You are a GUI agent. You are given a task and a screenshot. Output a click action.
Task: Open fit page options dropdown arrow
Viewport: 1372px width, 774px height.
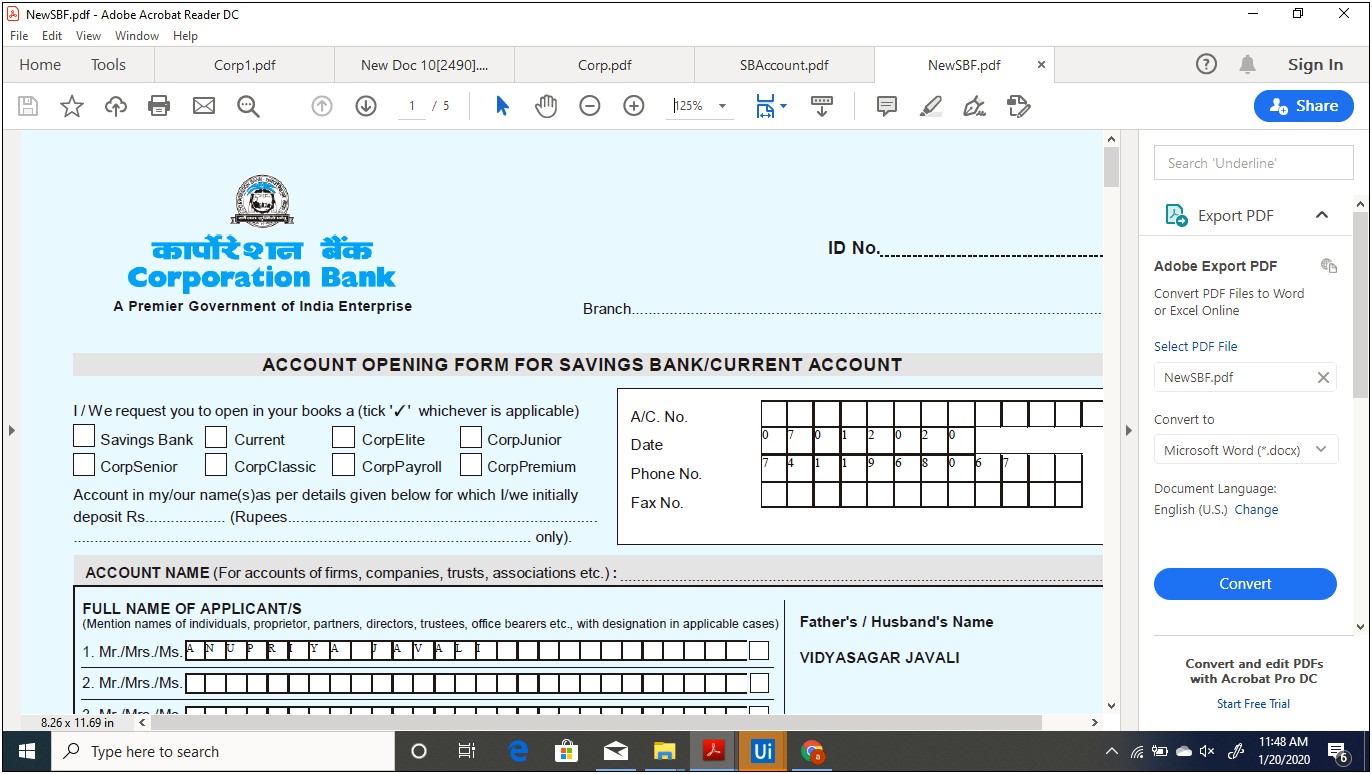tap(783, 106)
